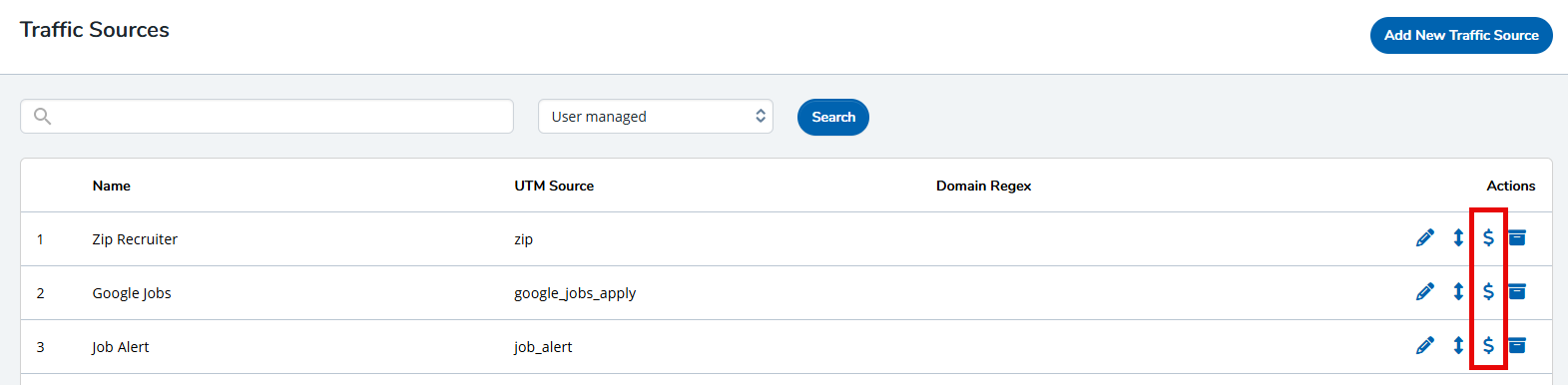The image size is (1568, 385).
Task: Focus the traffic source search field
Action: (x=266, y=117)
